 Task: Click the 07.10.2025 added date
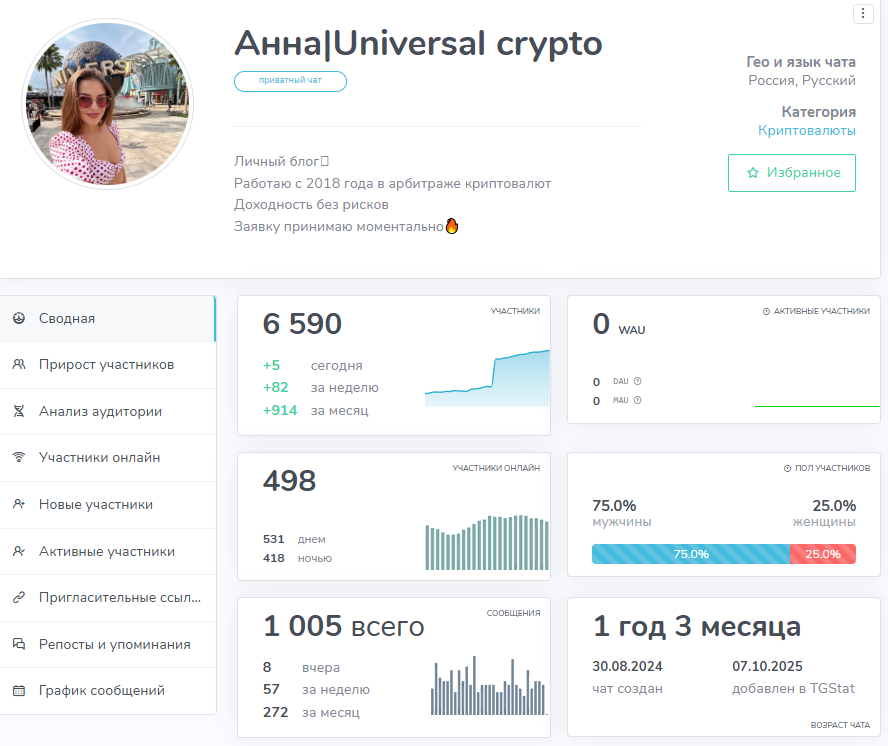767,666
